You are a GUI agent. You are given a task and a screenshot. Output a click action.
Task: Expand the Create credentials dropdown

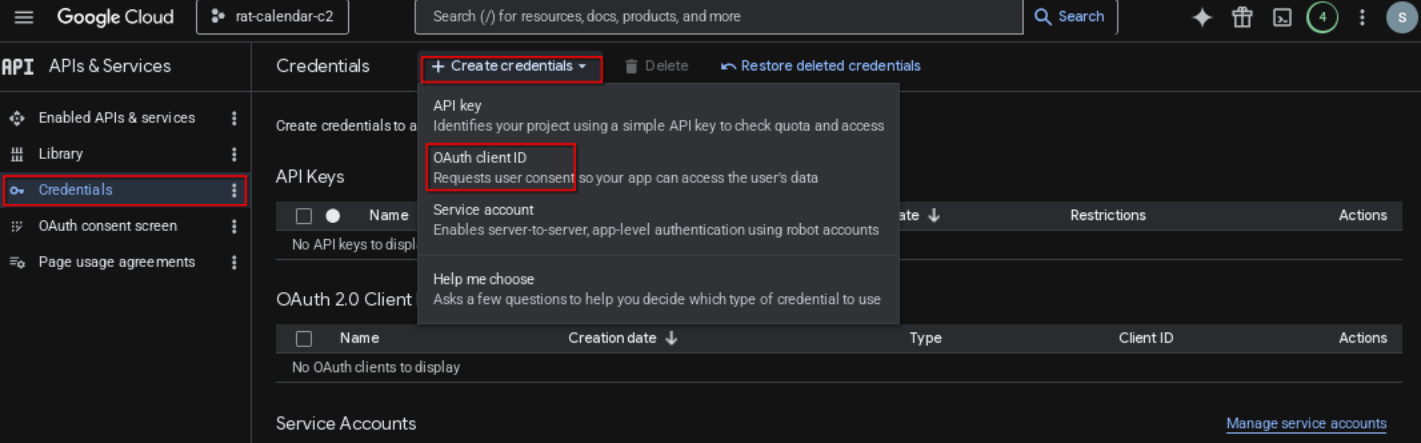point(511,66)
